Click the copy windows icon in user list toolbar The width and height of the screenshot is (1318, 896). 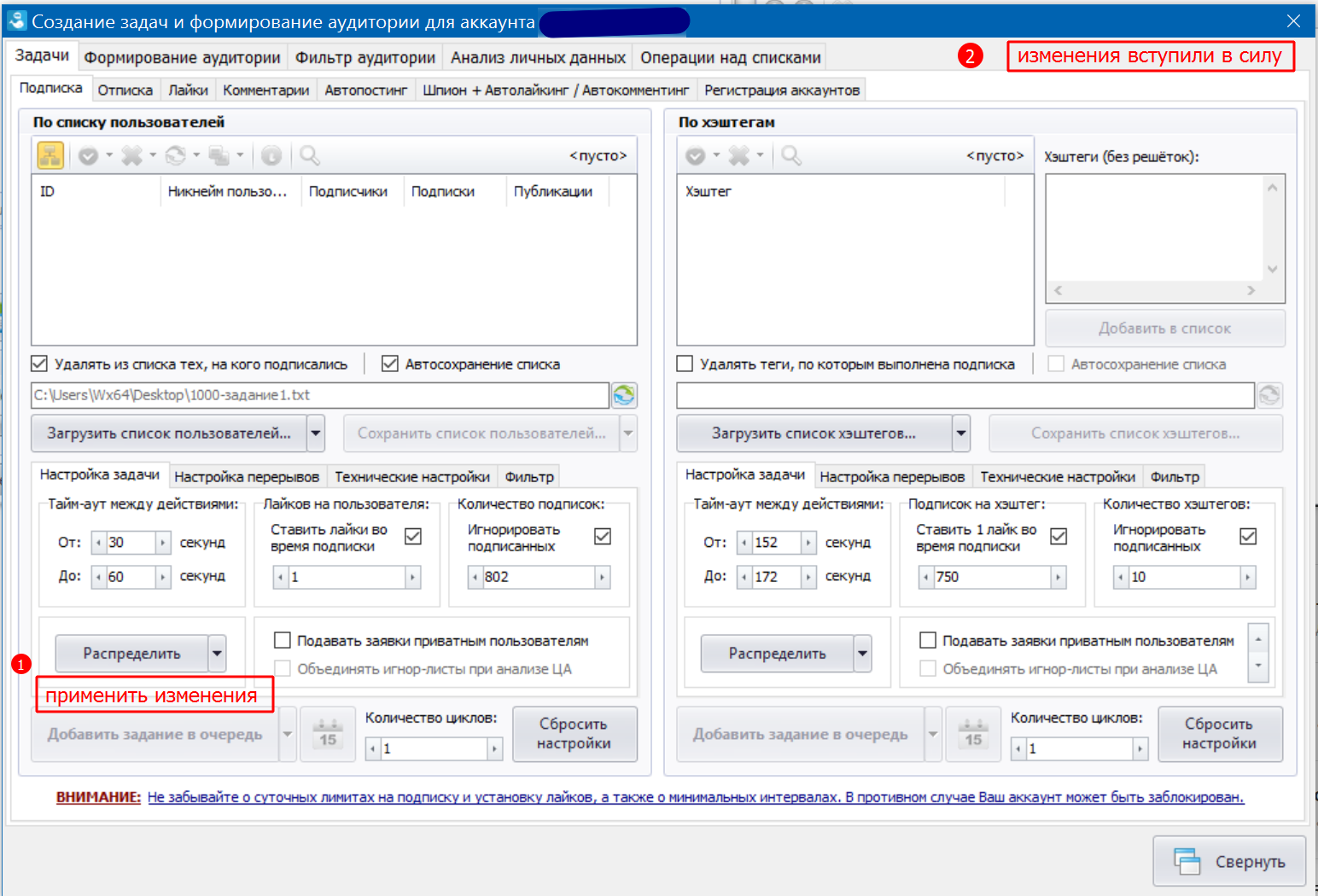219,155
